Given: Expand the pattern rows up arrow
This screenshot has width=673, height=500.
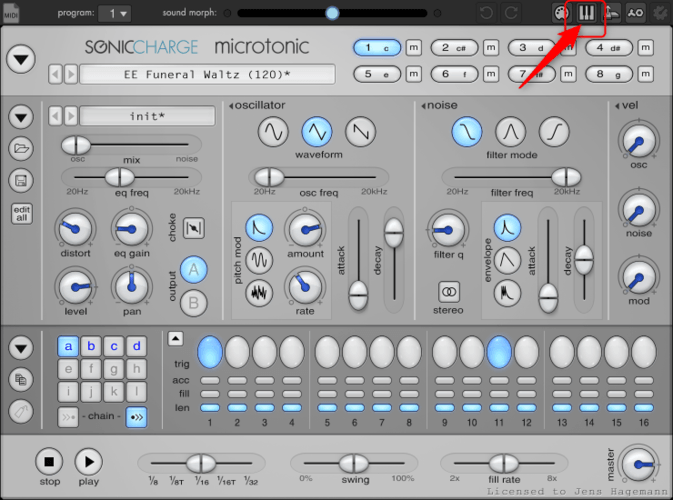Looking at the screenshot, I should click(x=175, y=339).
